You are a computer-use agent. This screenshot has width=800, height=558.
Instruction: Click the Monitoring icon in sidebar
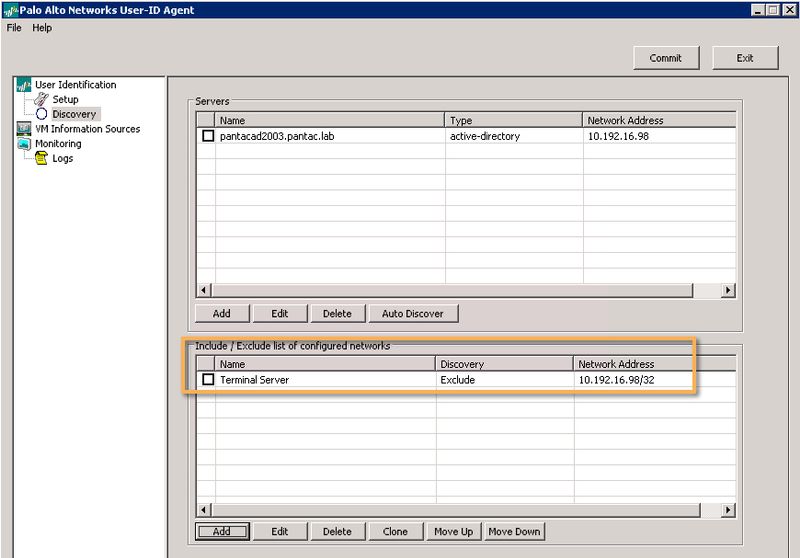[24, 144]
